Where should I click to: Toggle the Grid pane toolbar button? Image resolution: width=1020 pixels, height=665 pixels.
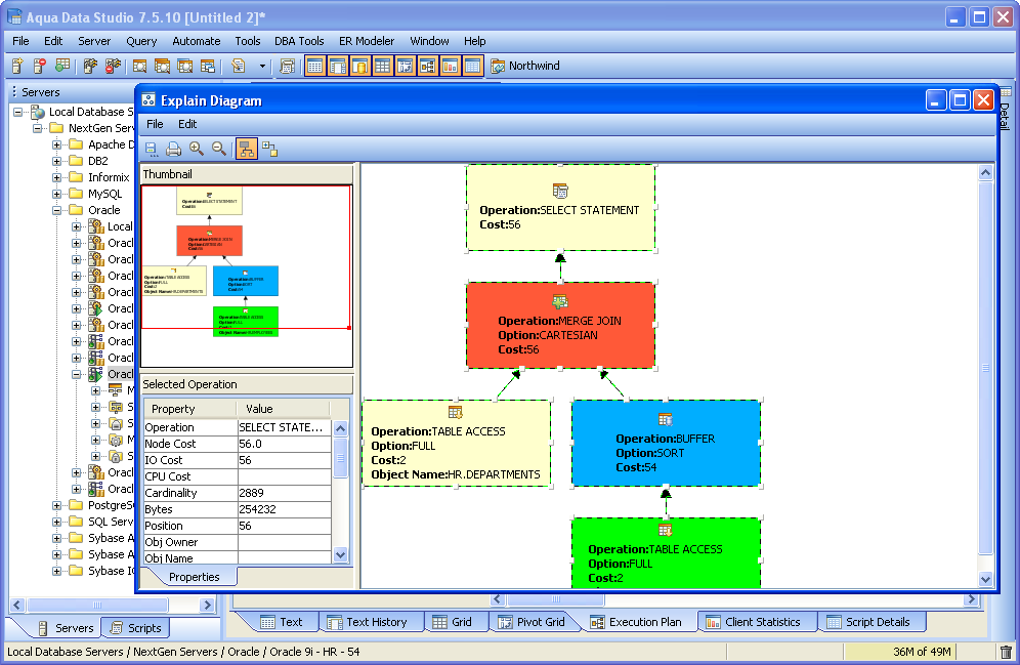382,66
